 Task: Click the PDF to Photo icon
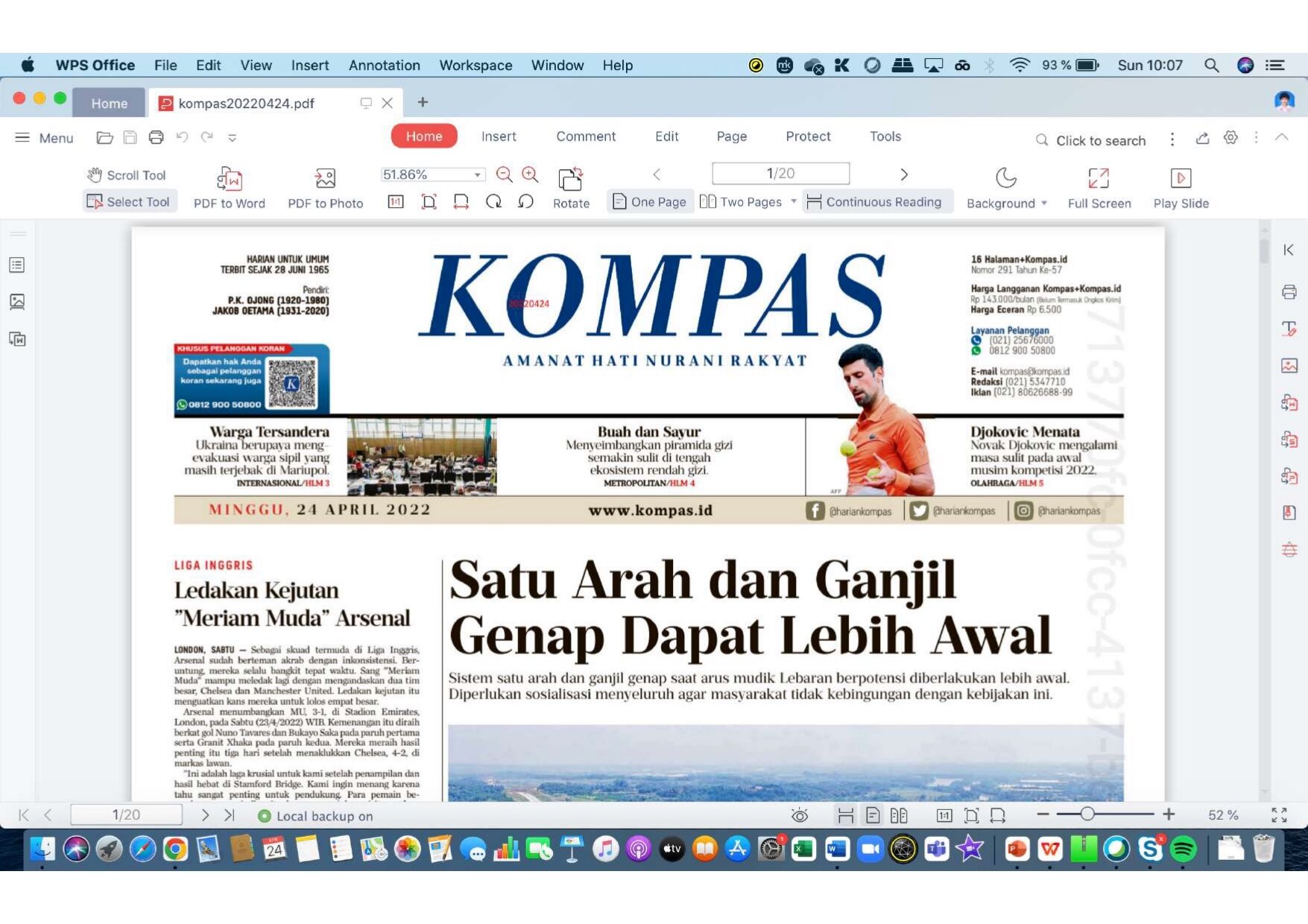[325, 179]
